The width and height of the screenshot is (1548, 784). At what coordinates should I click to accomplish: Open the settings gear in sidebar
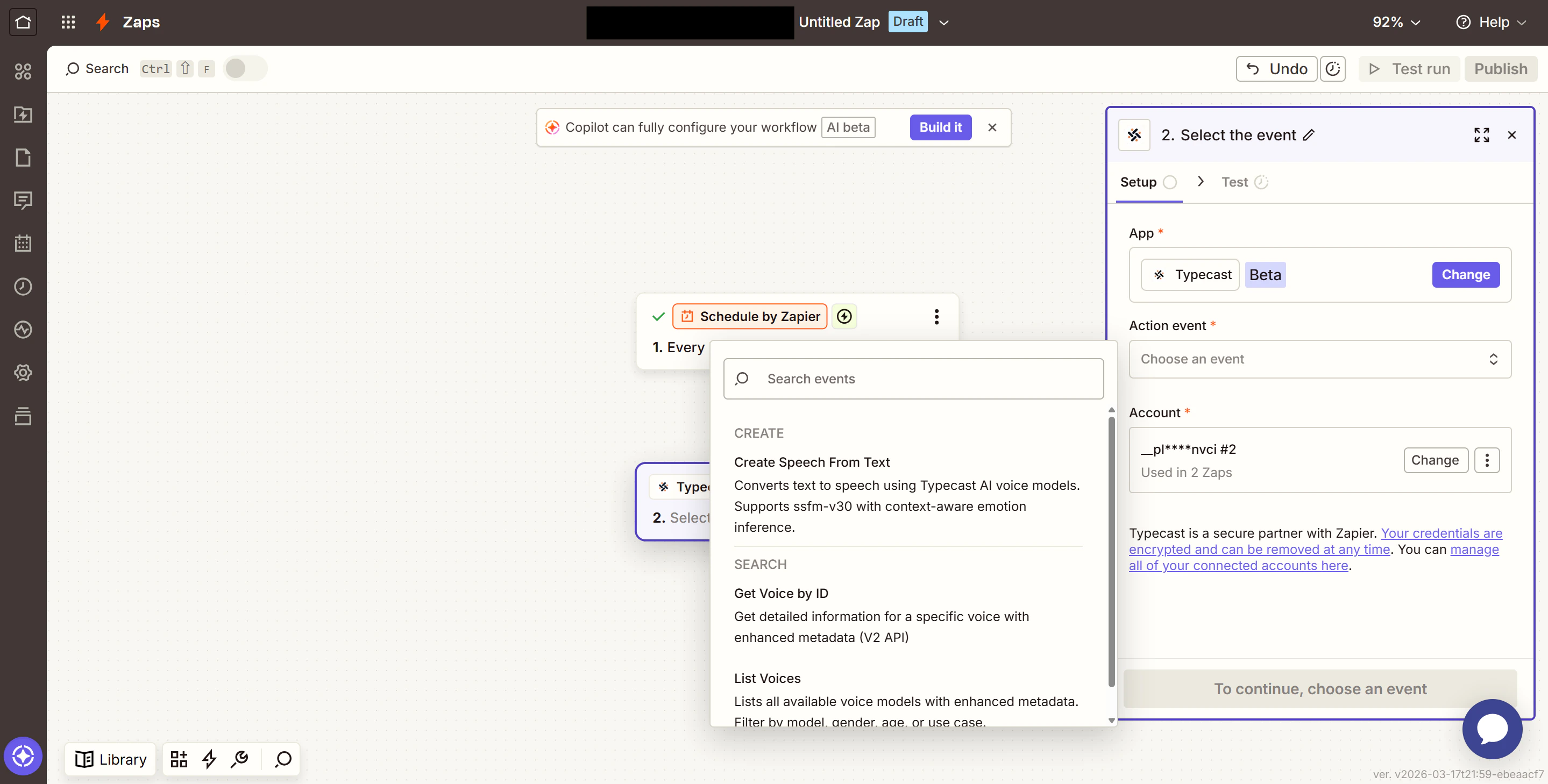coord(23,373)
